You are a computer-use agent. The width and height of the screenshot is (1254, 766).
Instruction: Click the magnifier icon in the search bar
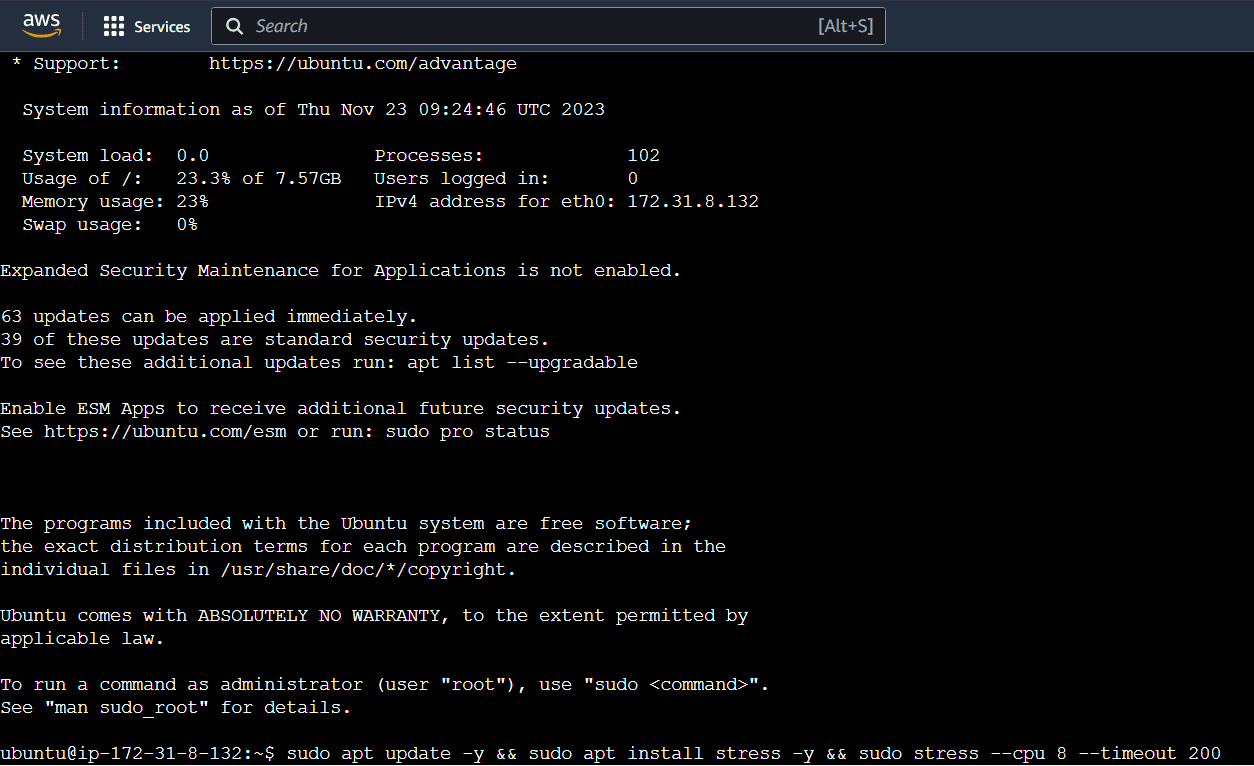pos(234,26)
